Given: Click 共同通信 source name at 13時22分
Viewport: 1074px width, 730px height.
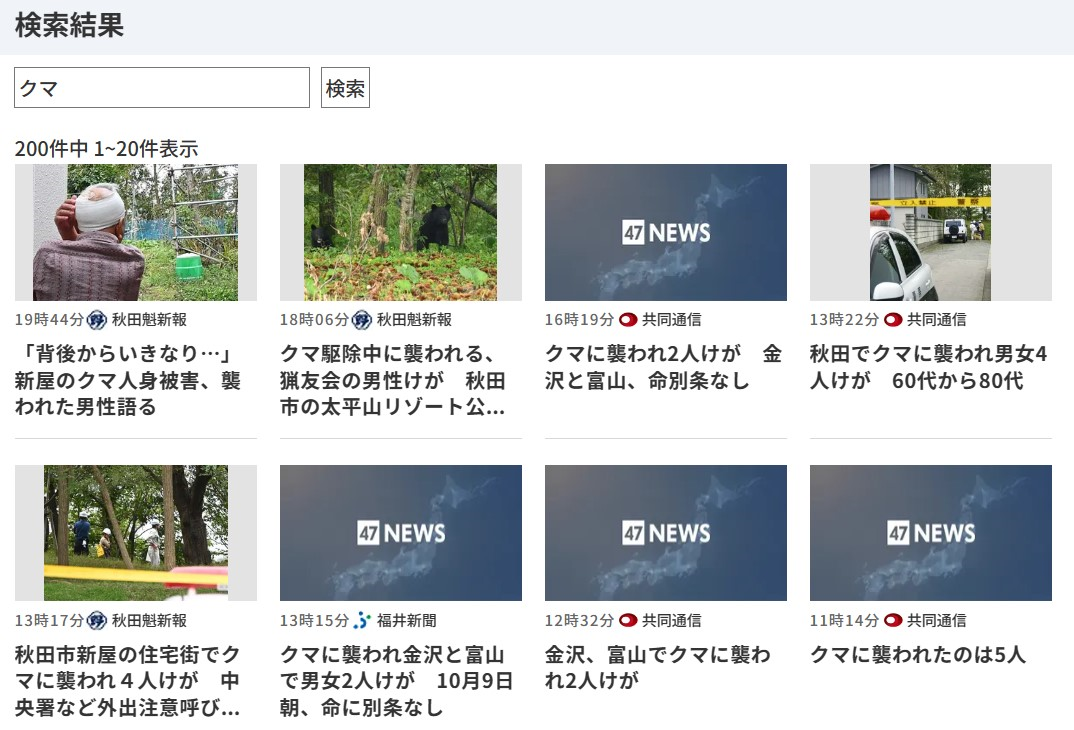Looking at the screenshot, I should click(936, 320).
